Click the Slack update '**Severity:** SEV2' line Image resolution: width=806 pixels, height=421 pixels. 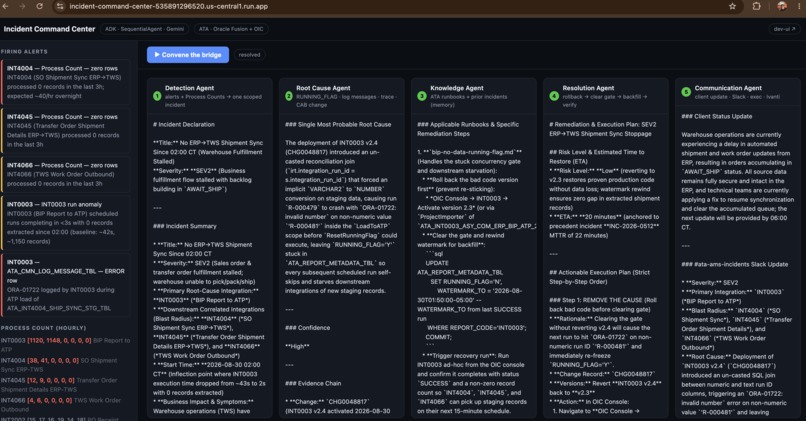[710, 283]
